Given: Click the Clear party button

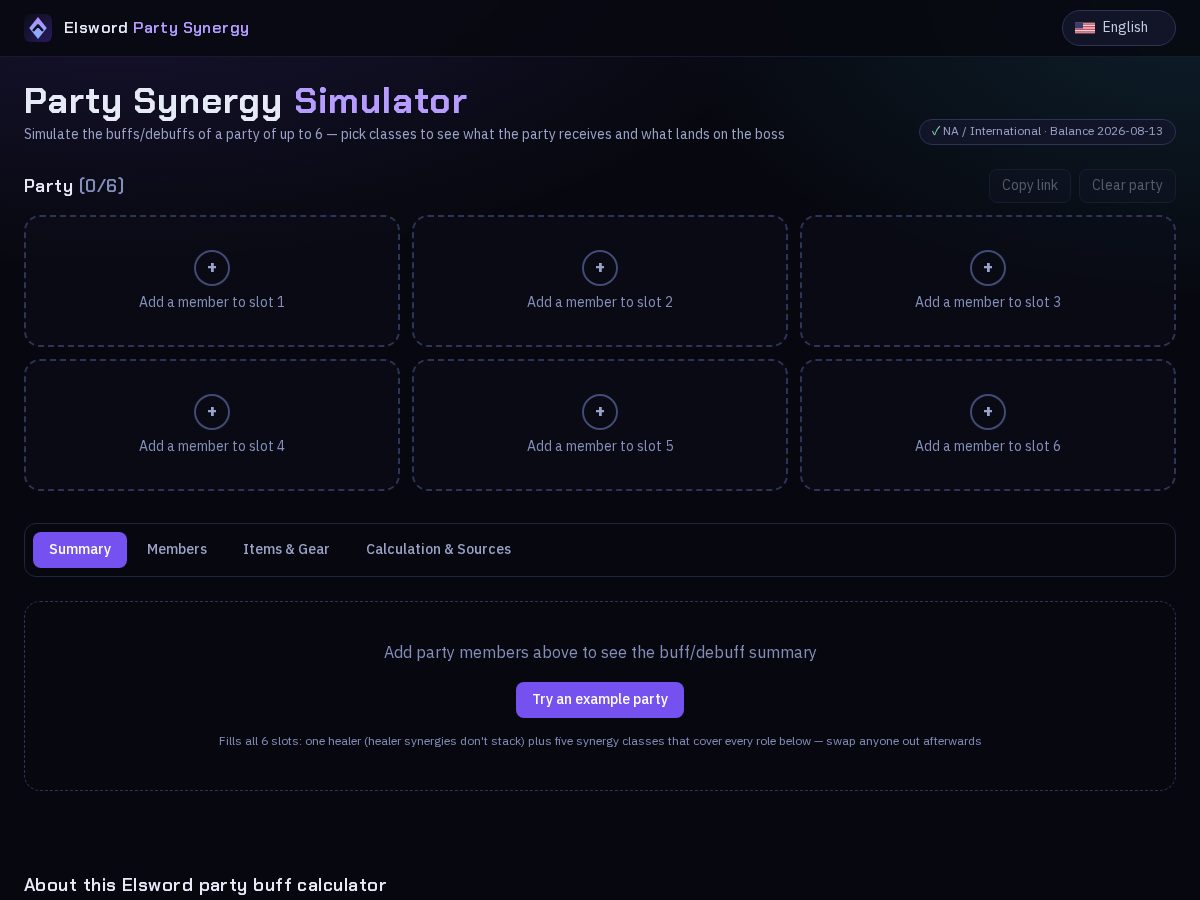Looking at the screenshot, I should click(x=1127, y=186).
